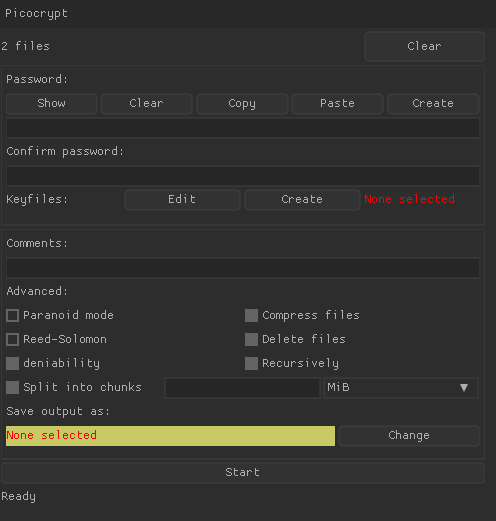The width and height of the screenshot is (496, 521).
Task: Paste a password from the clipboard
Action: coord(337,104)
